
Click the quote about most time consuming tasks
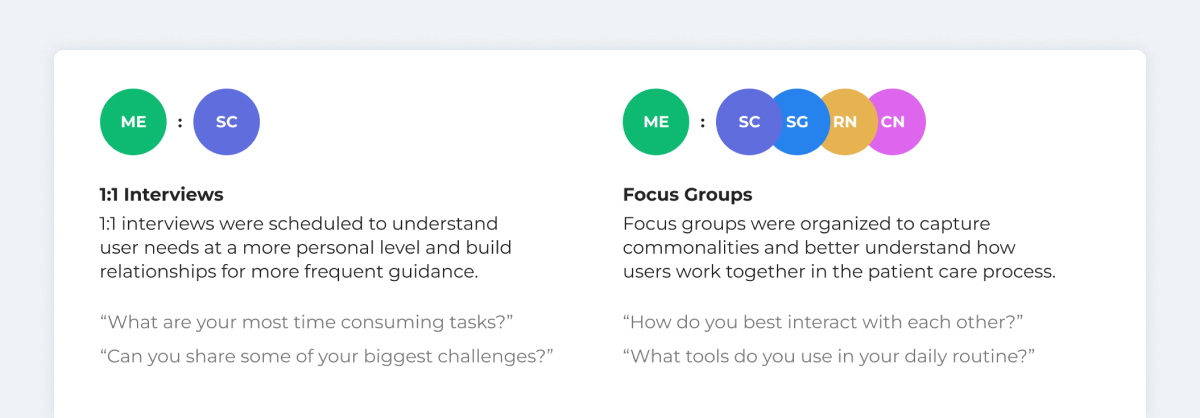[307, 323]
